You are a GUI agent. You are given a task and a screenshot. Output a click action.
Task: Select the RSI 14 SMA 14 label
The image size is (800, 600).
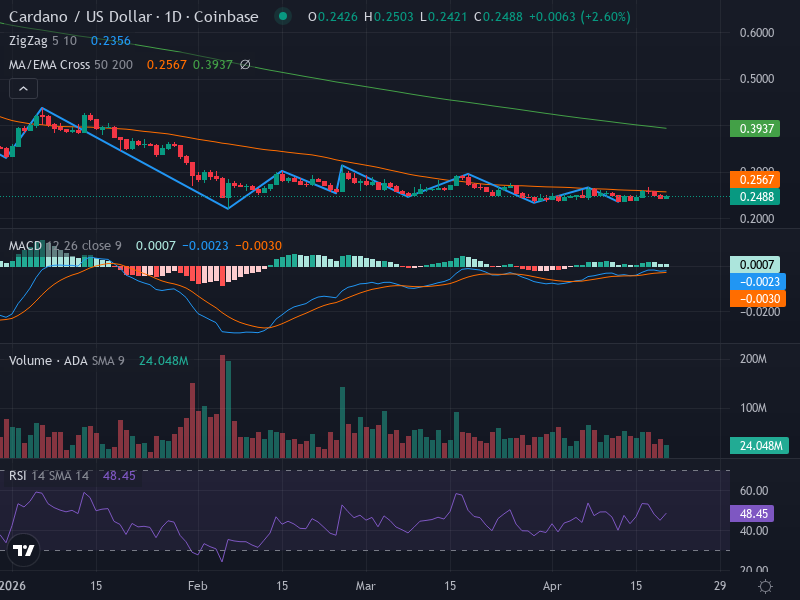[49, 476]
